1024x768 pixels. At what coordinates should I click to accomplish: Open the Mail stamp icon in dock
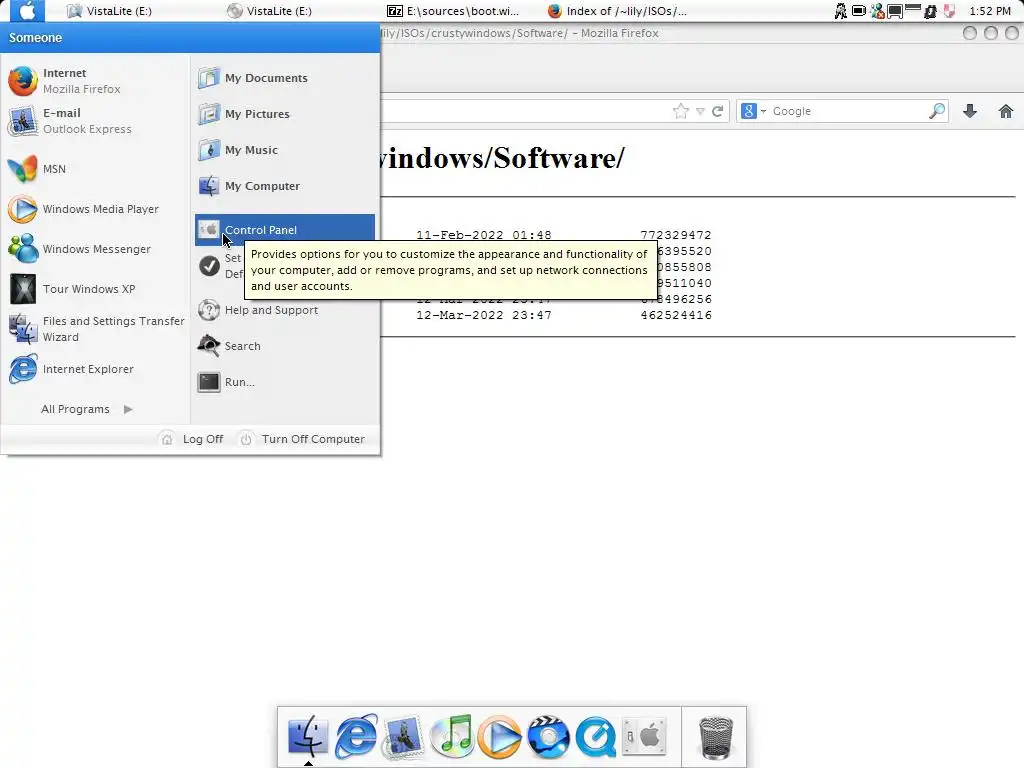click(403, 737)
